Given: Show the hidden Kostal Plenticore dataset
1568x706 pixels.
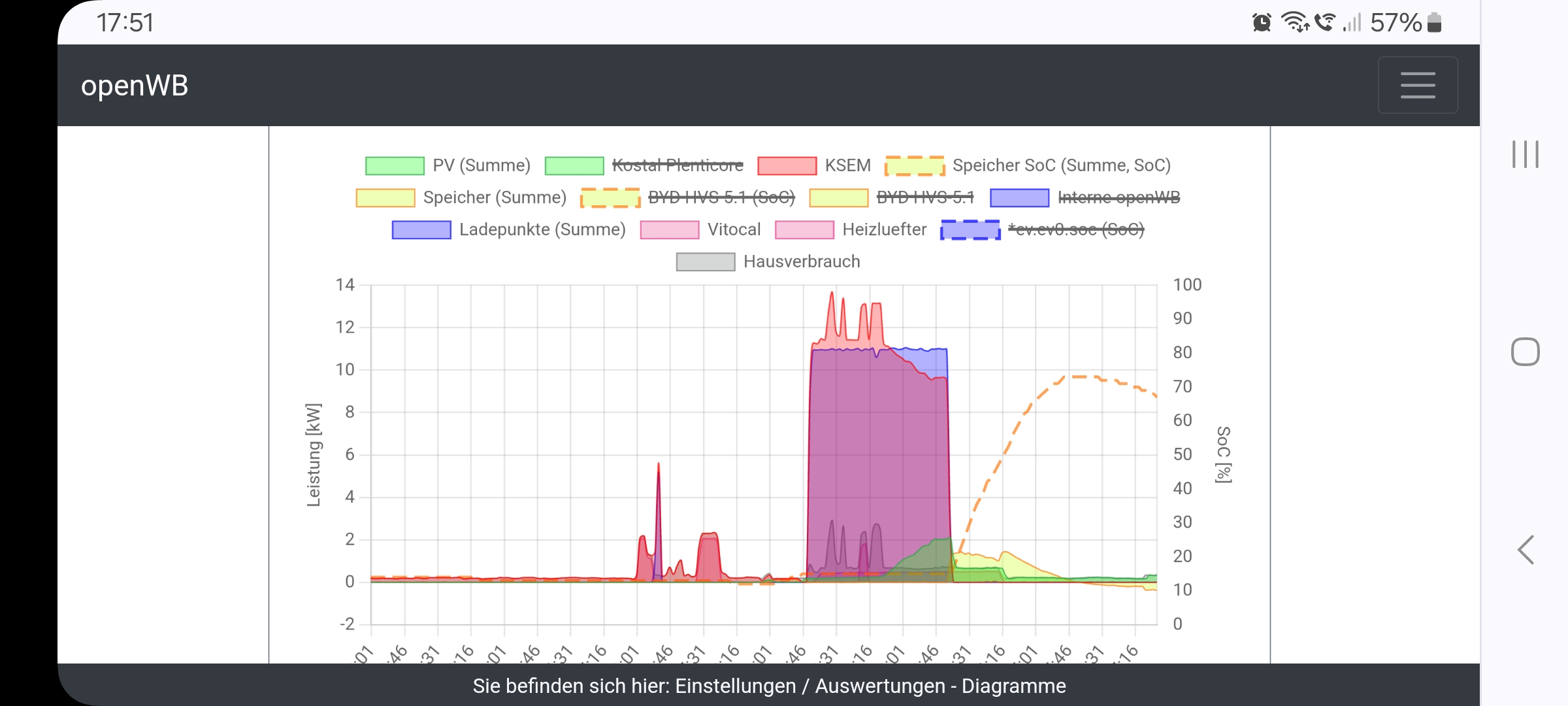Looking at the screenshot, I should (677, 165).
